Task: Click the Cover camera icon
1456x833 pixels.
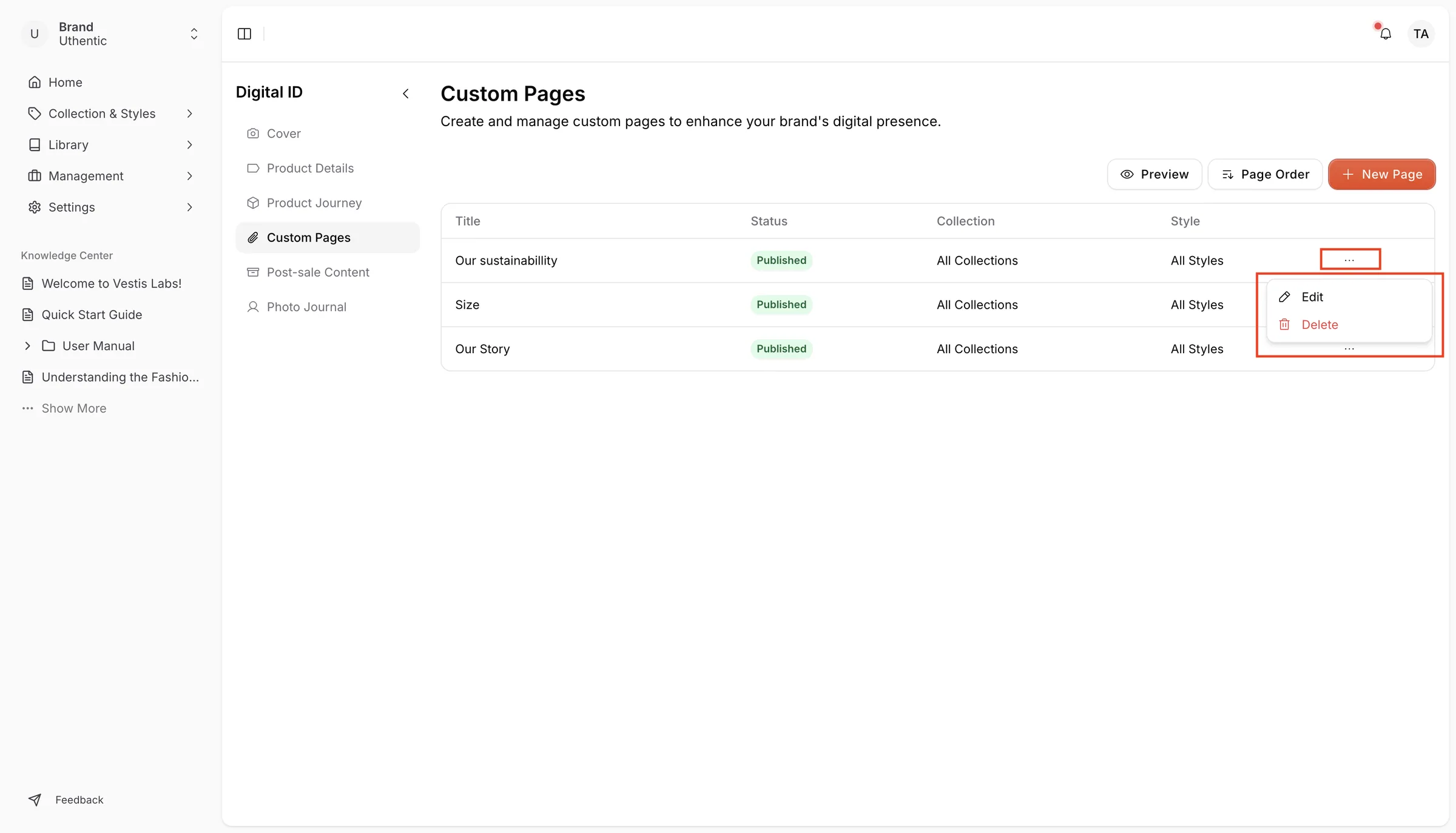Action: pyautogui.click(x=253, y=133)
